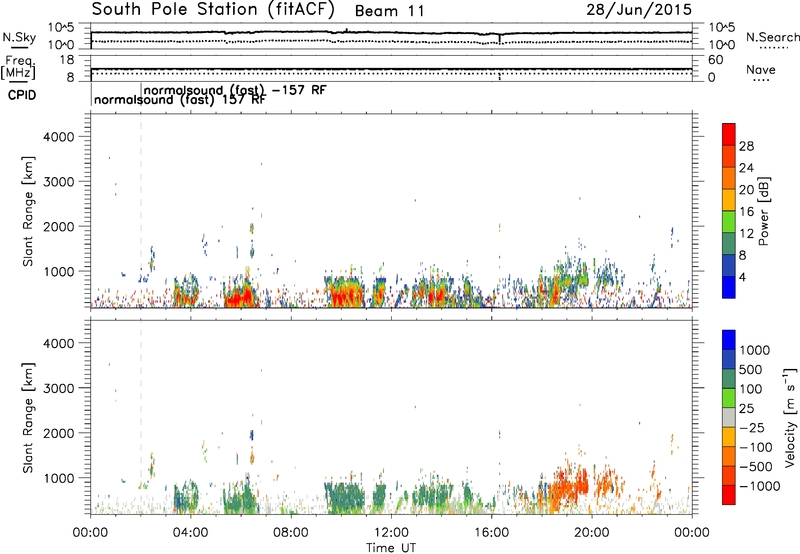The image size is (800, 554).
Task: Select the 'Freq. [MHz]' axis label
Action: pyautogui.click(x=18, y=68)
